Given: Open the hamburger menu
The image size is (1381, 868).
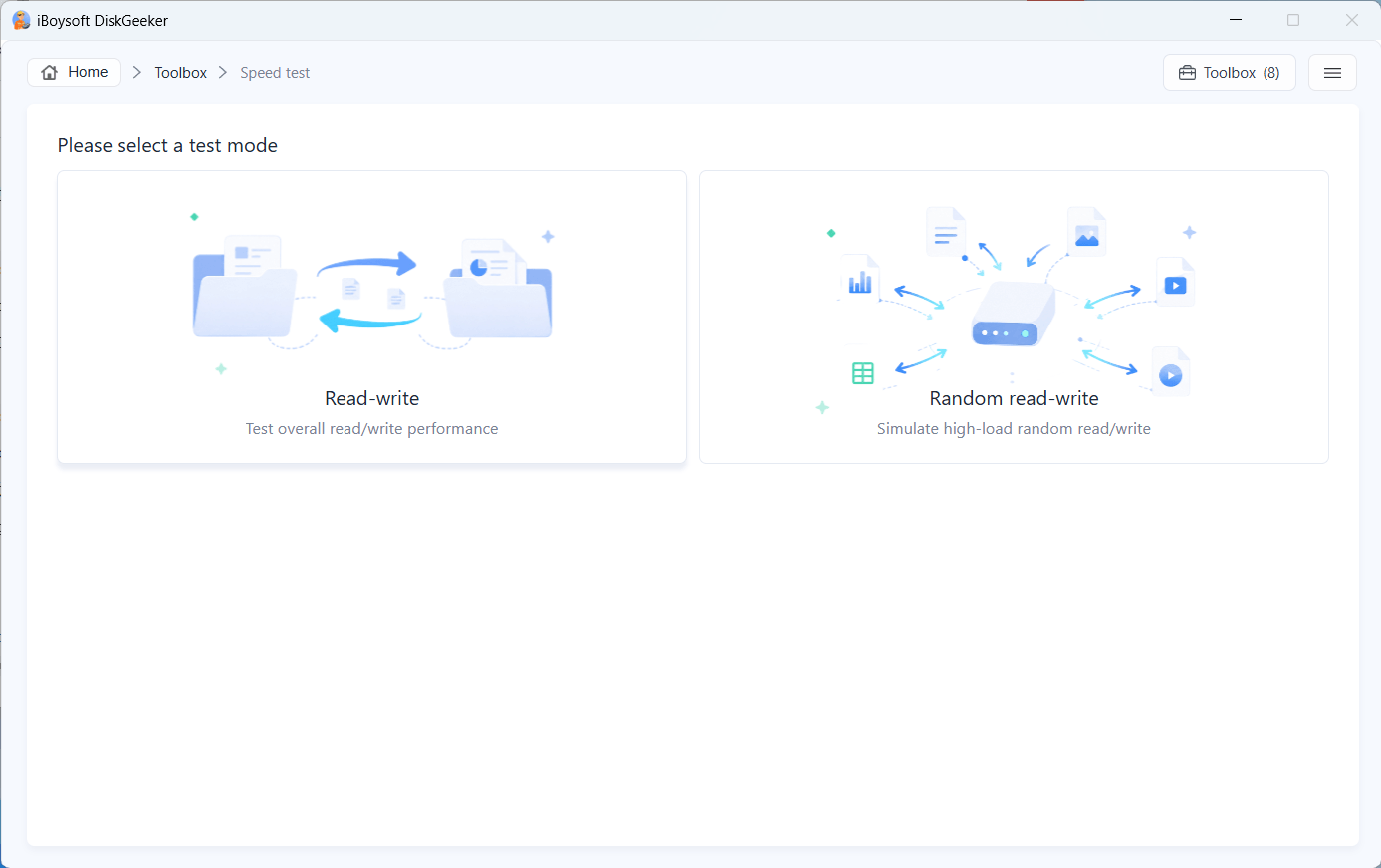Looking at the screenshot, I should pos(1332,73).
